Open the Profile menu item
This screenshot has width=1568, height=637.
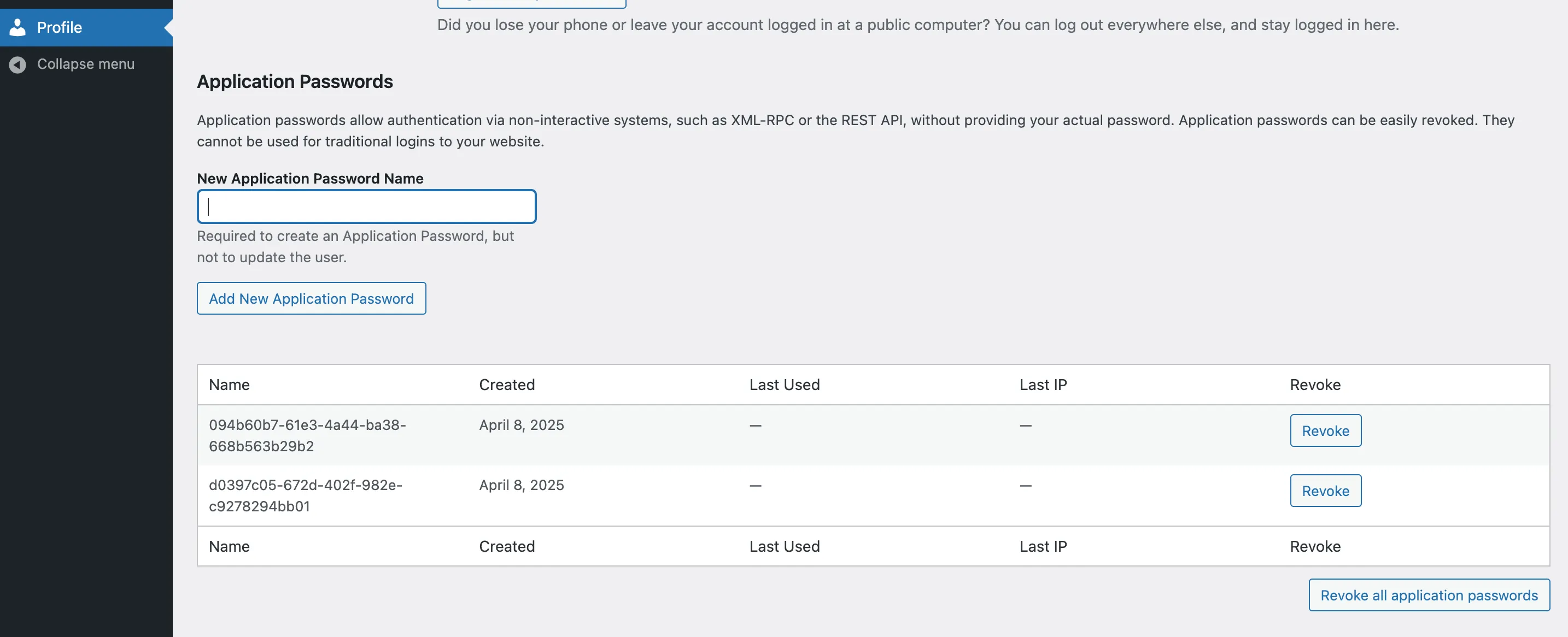[86, 27]
